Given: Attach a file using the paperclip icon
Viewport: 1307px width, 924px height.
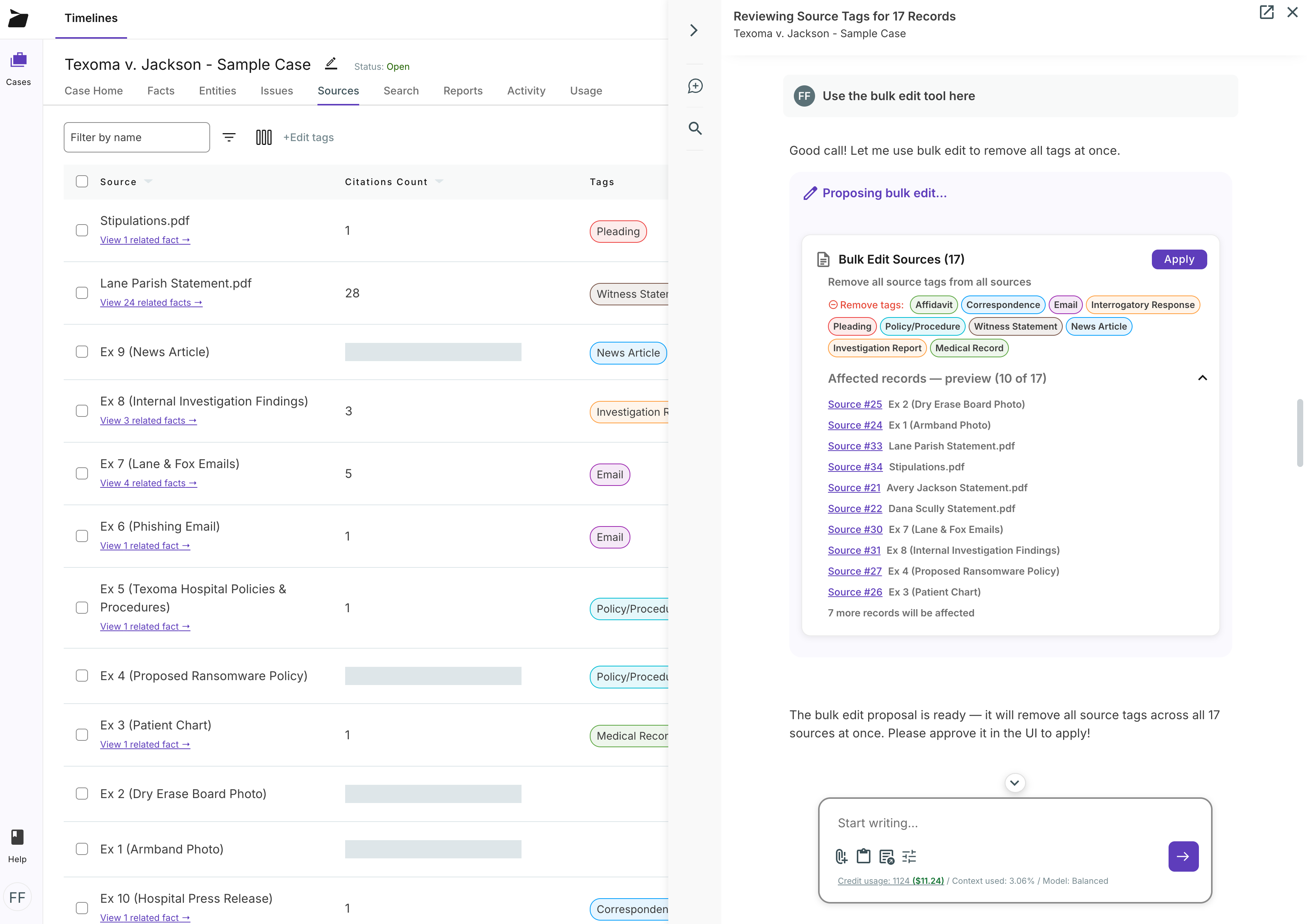Looking at the screenshot, I should (841, 856).
